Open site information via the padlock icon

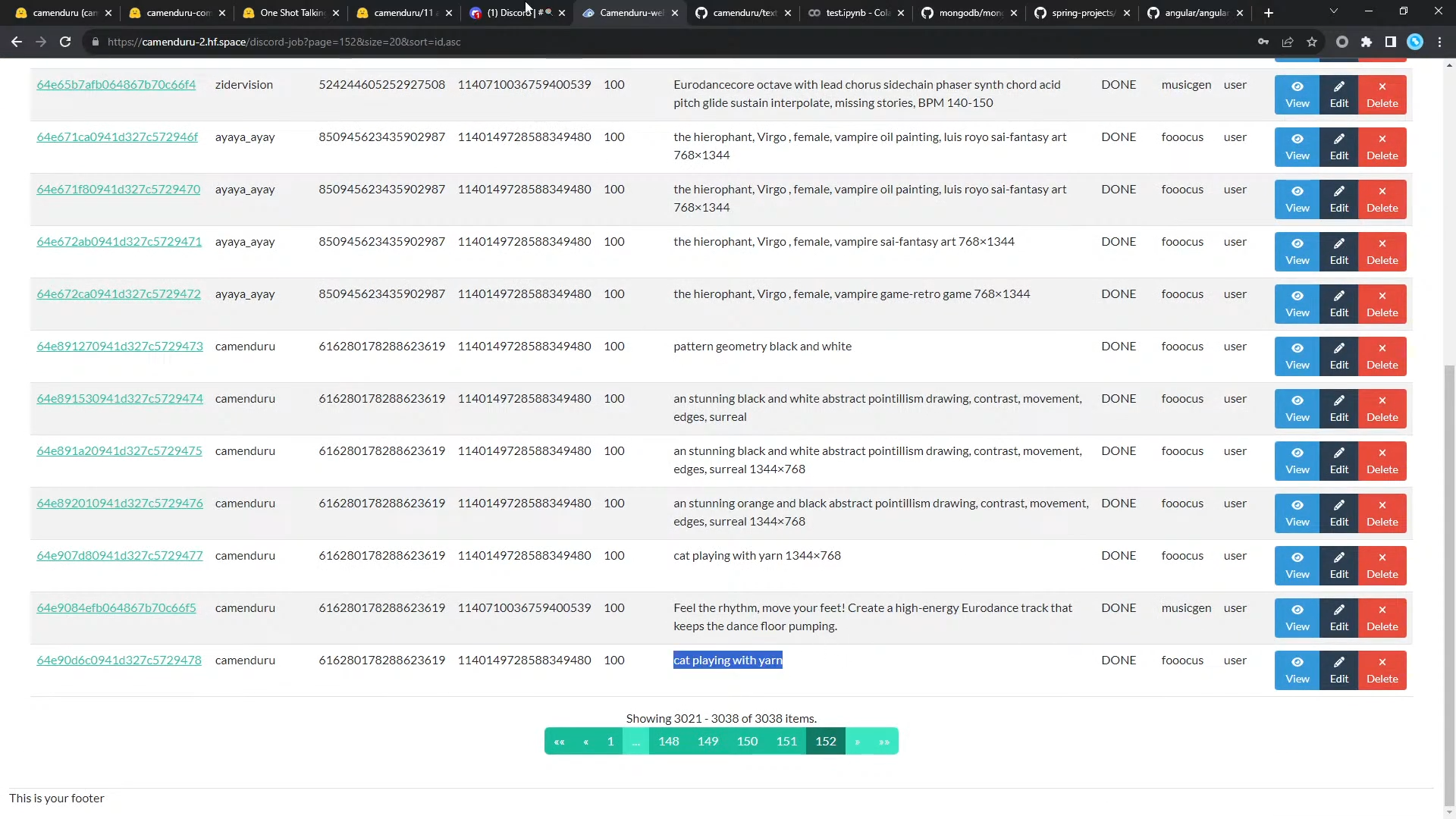(x=96, y=42)
